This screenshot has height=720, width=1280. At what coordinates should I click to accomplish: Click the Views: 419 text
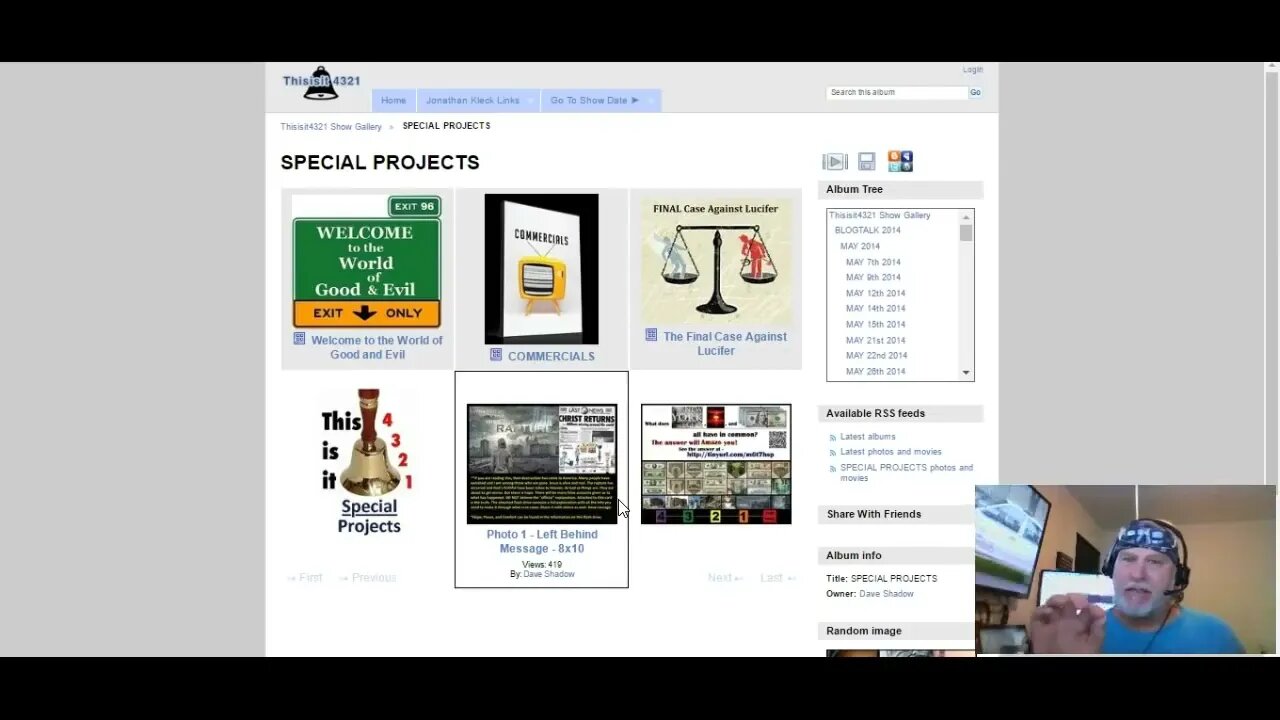(542, 565)
